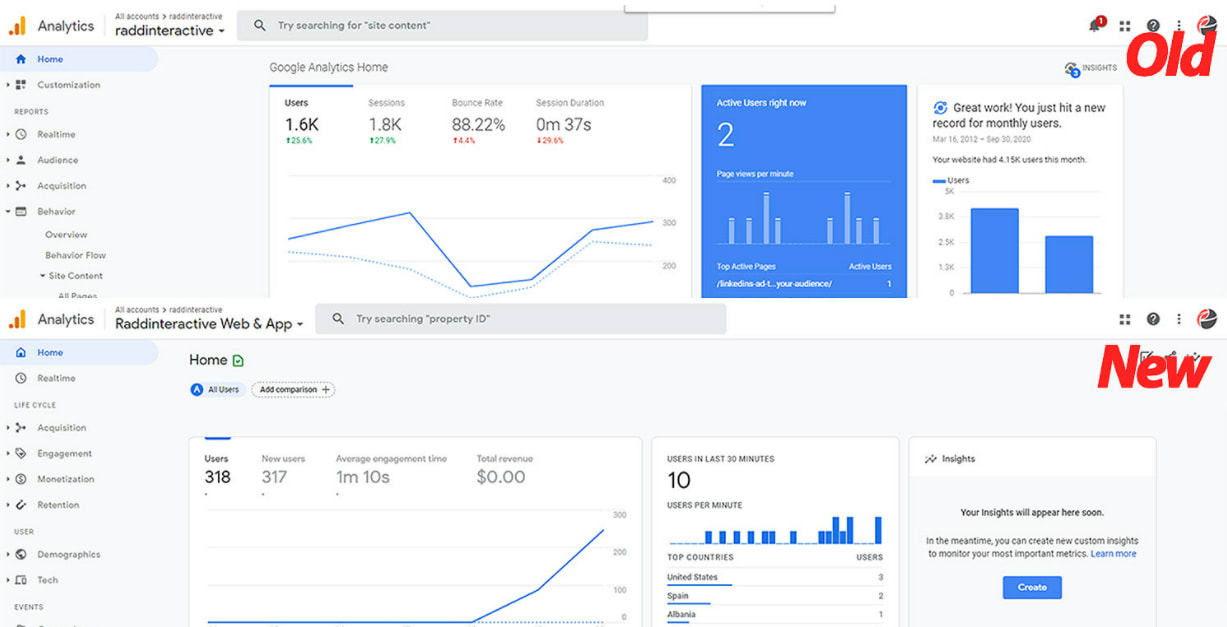Collapse the Behavior section arrow

(x=8, y=212)
